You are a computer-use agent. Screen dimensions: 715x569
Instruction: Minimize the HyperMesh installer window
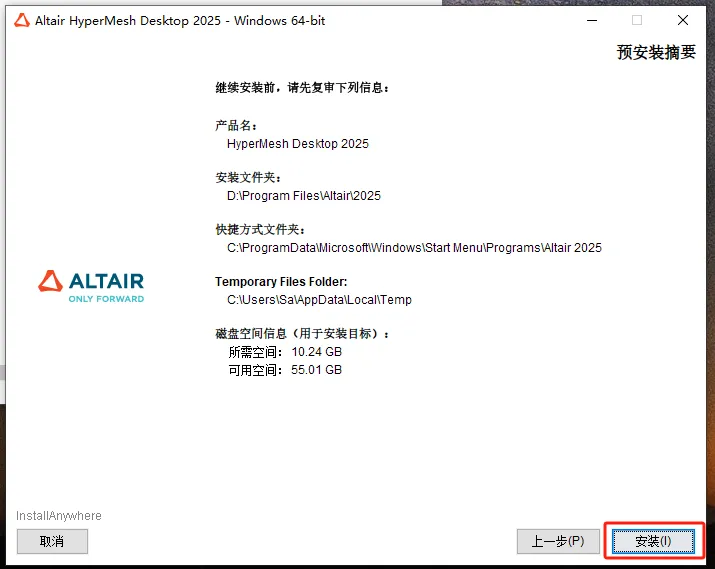pos(592,21)
